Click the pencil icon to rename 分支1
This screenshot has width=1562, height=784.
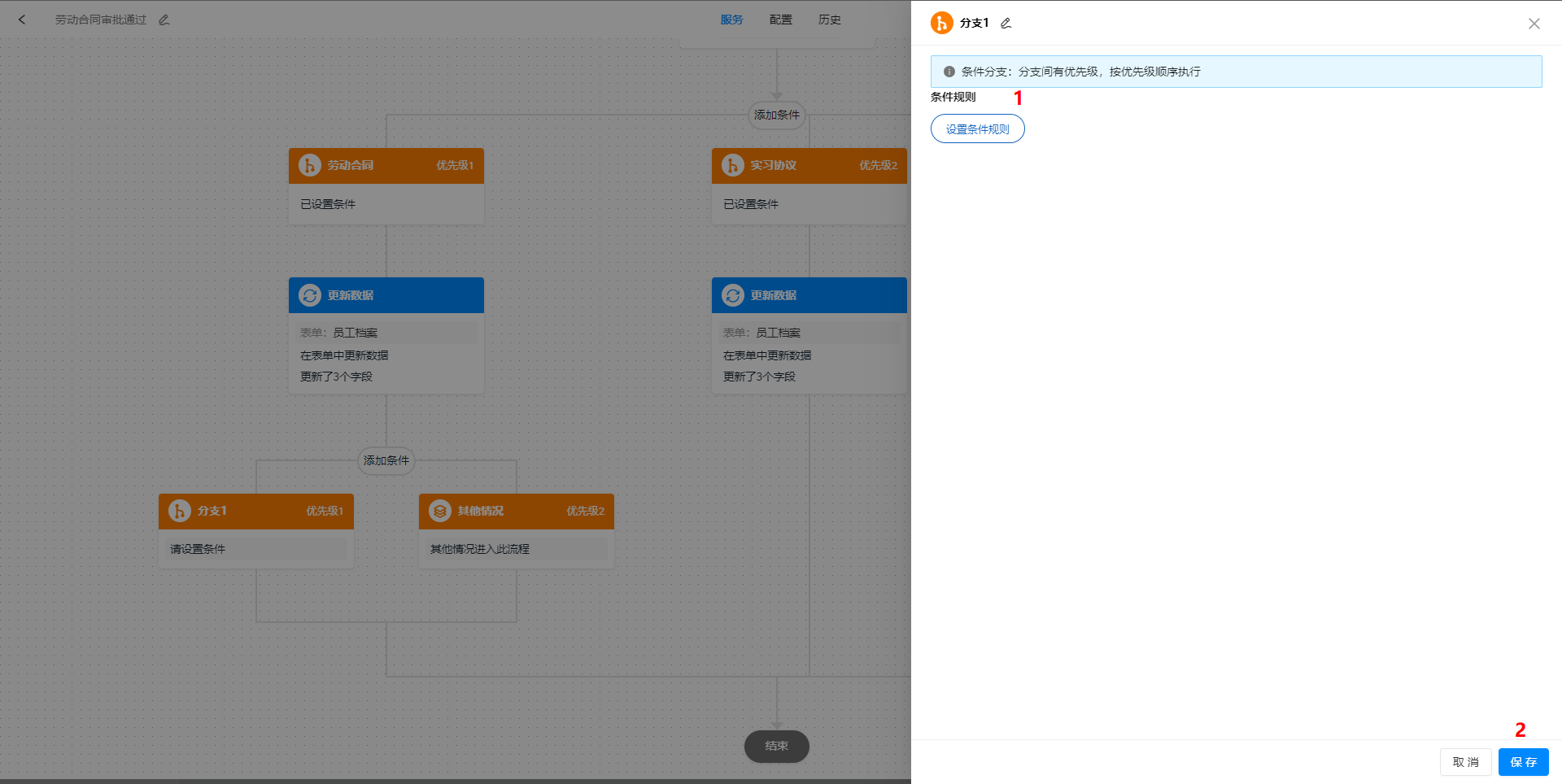coord(1005,23)
